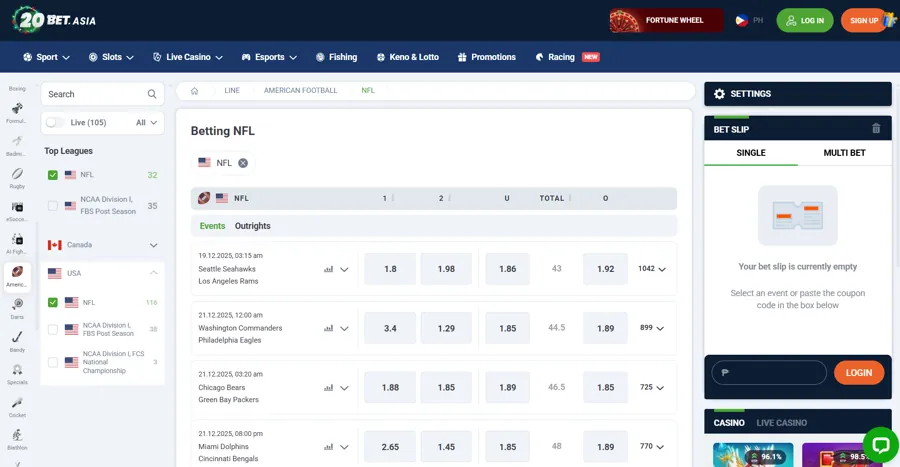Select Badminton sport in the sidebar
The width and height of the screenshot is (900, 467).
[17, 146]
